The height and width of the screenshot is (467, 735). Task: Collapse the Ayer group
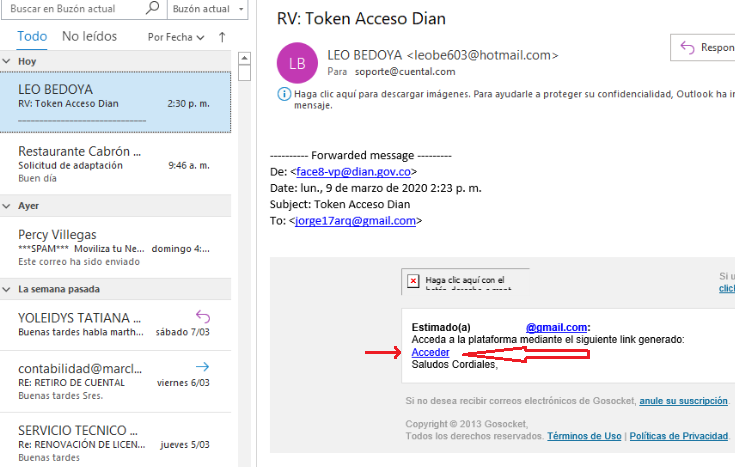tap(7, 206)
